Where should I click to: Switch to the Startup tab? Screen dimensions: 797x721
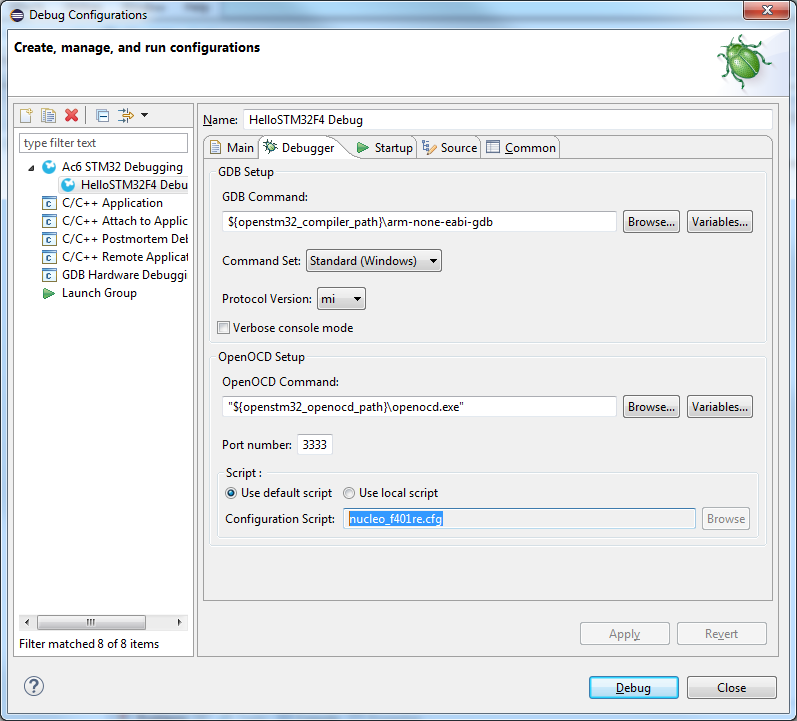384,148
